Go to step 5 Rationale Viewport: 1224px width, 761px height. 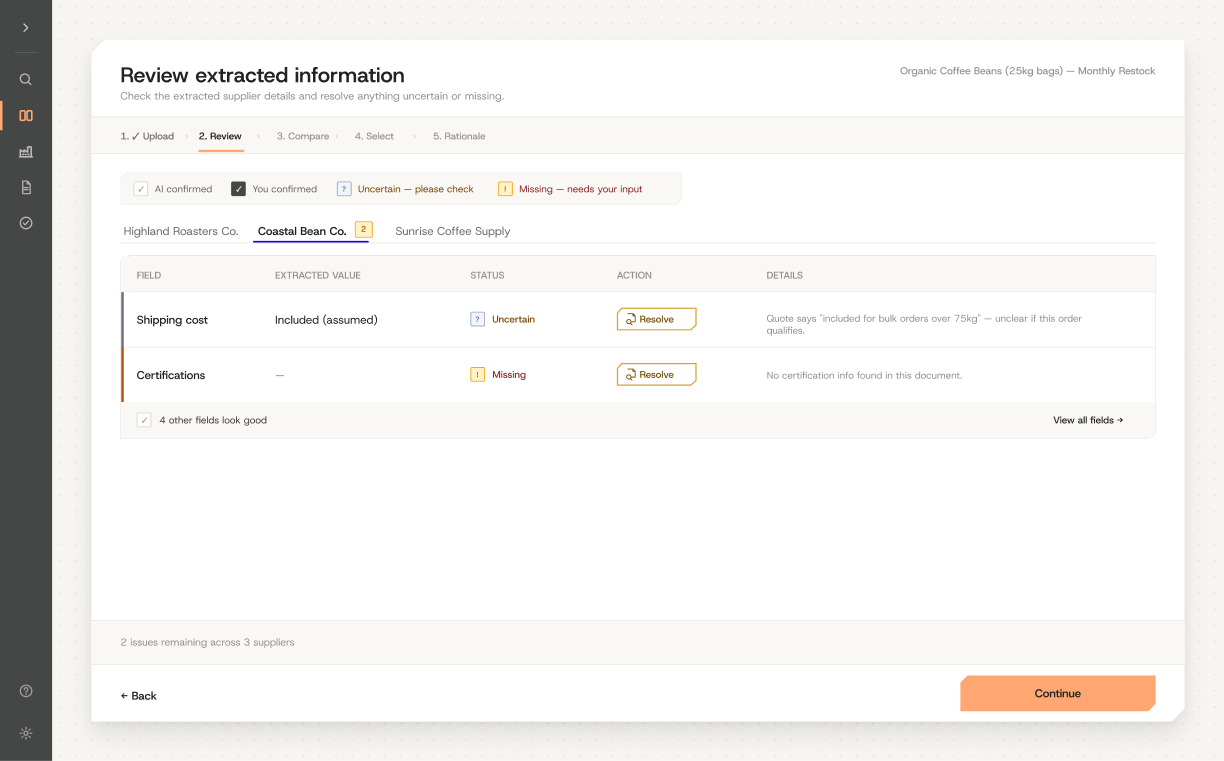[459, 136]
